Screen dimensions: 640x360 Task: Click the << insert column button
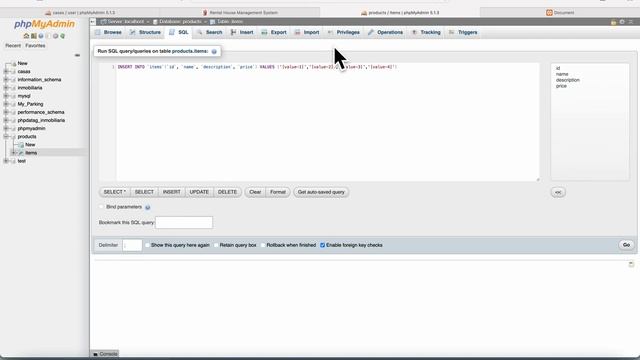point(558,192)
